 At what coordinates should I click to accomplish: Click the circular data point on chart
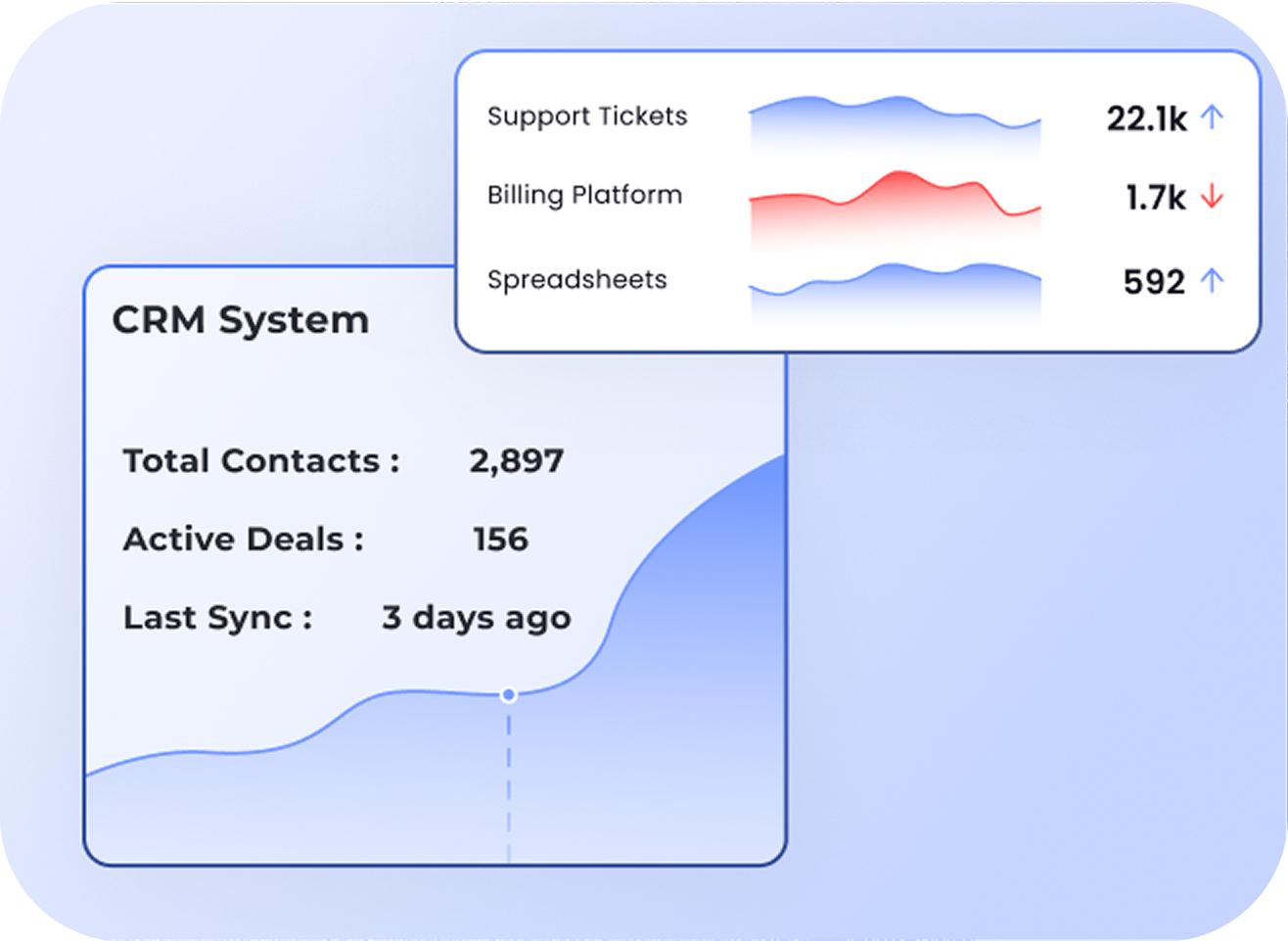coord(509,695)
